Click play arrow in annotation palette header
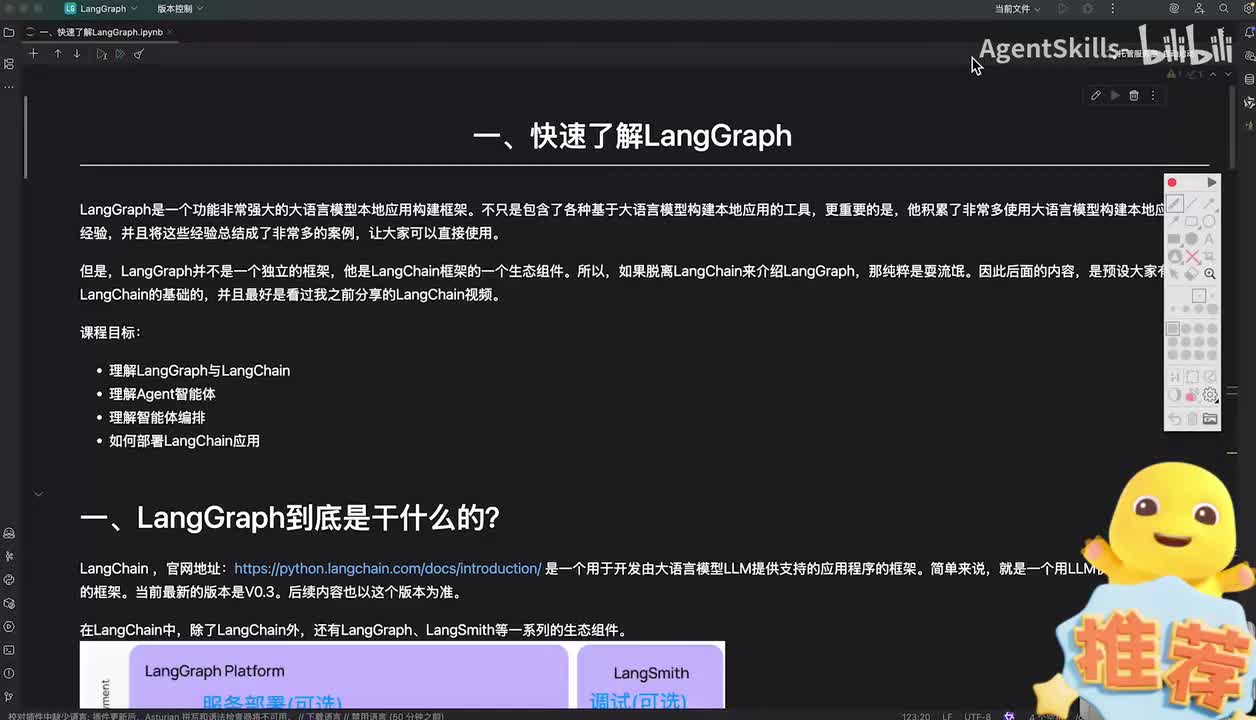 click(1211, 182)
